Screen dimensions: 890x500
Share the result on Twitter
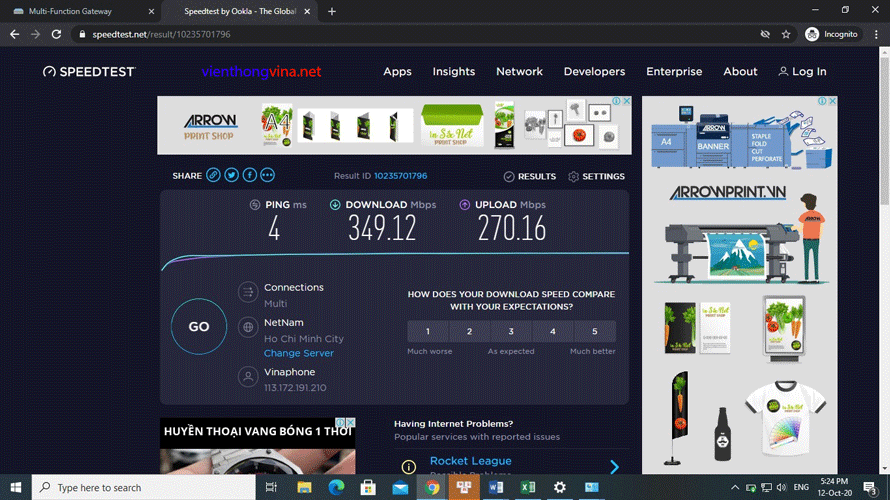coord(231,175)
